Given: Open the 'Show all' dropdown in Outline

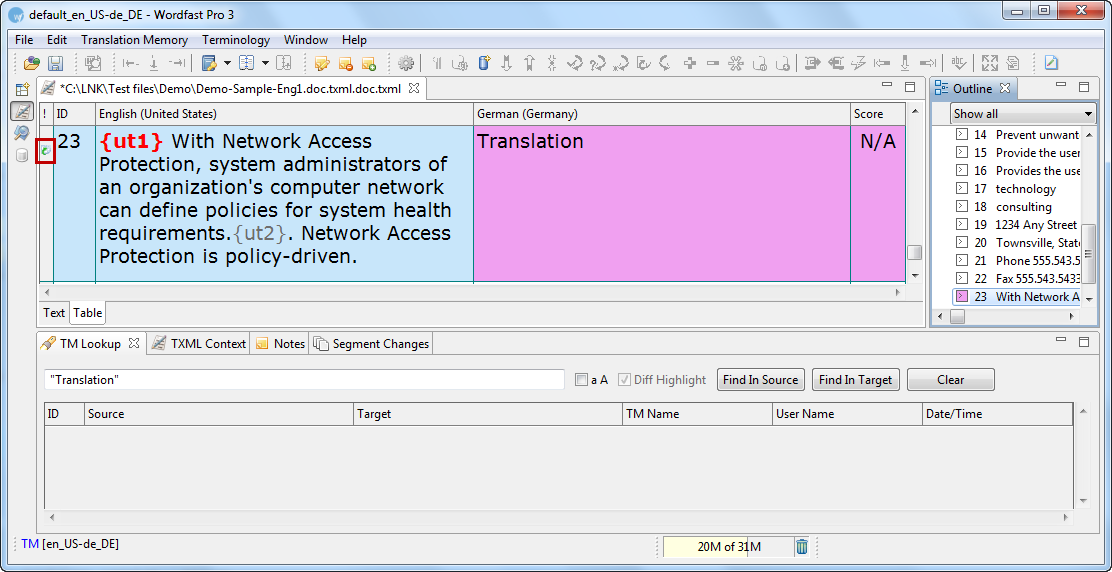Looking at the screenshot, I should click(x=1022, y=114).
